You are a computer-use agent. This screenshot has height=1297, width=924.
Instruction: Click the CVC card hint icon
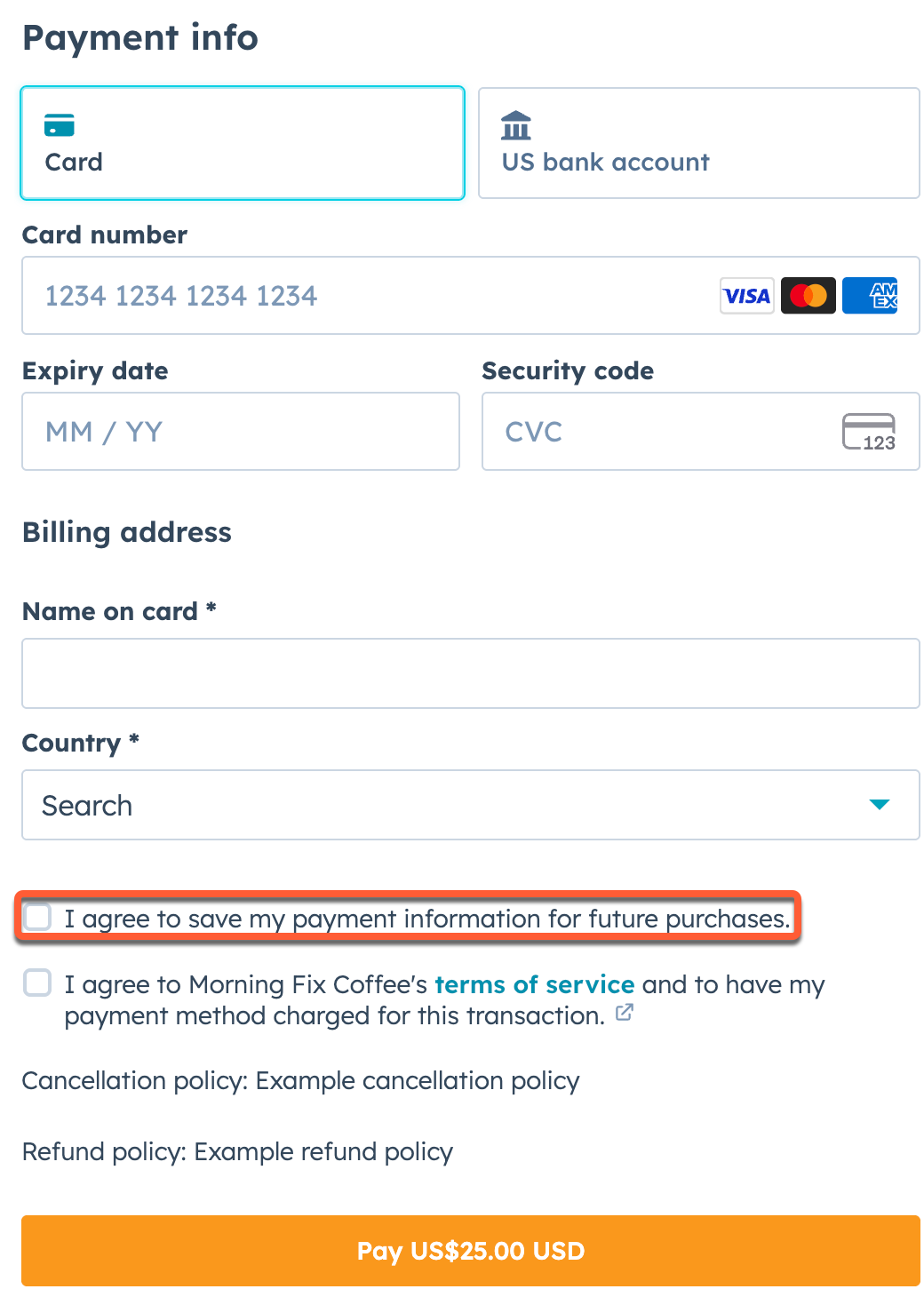(x=871, y=432)
